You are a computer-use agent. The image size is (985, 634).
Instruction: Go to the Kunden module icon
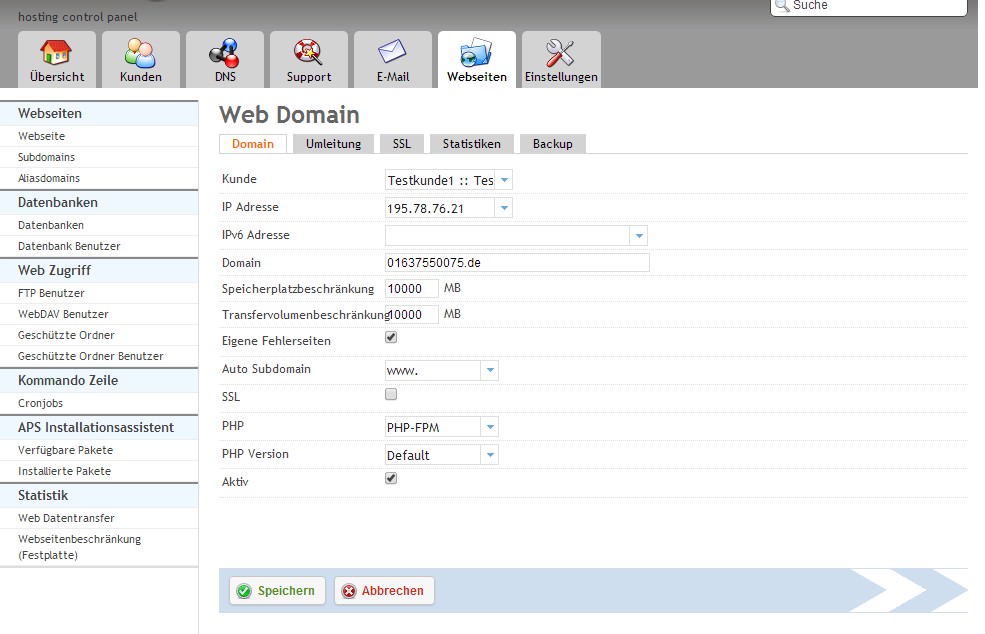pos(140,53)
